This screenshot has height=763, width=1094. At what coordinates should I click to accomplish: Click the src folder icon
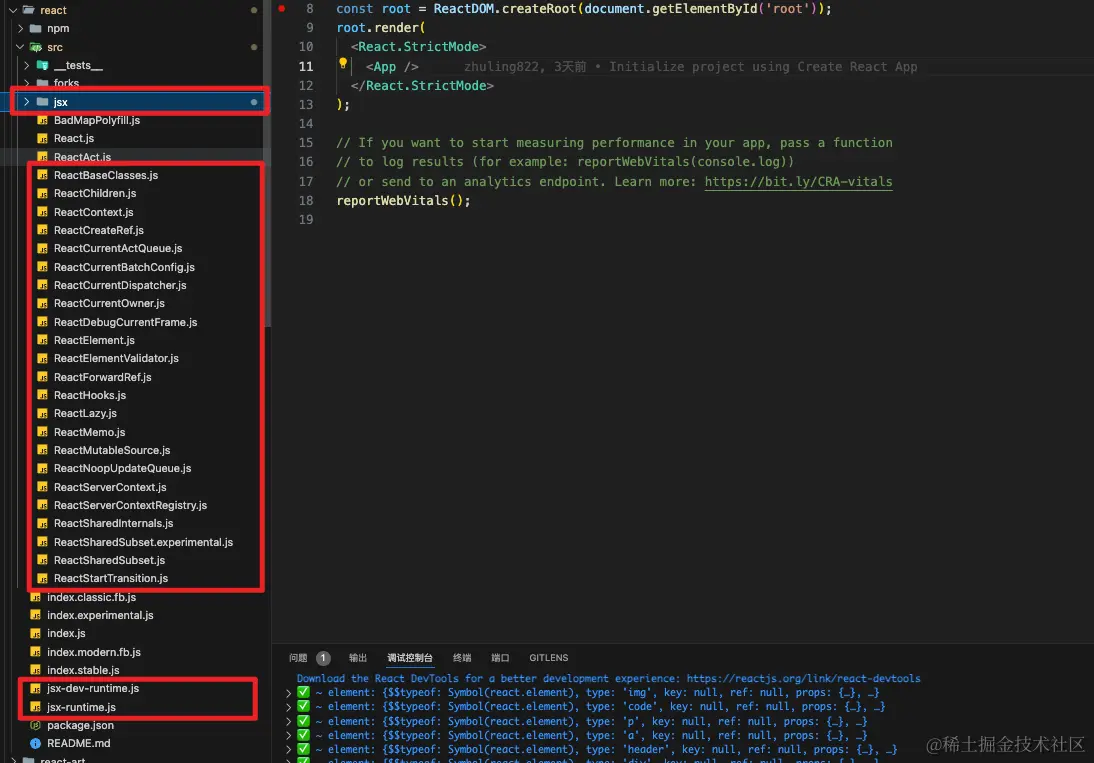(x=36, y=47)
